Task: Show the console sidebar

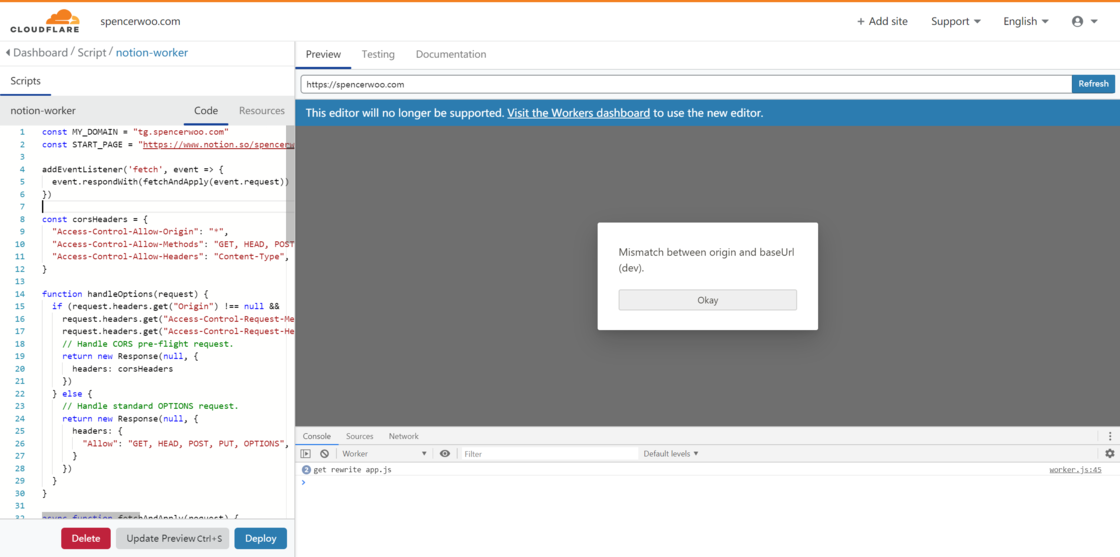Action: 306,454
